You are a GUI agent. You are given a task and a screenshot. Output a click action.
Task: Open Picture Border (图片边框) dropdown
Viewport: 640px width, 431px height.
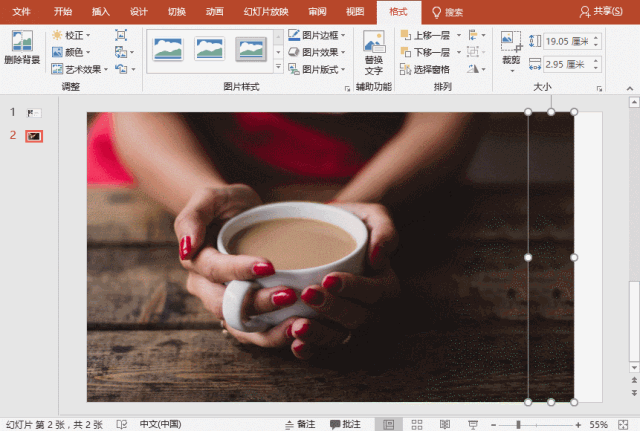point(317,35)
